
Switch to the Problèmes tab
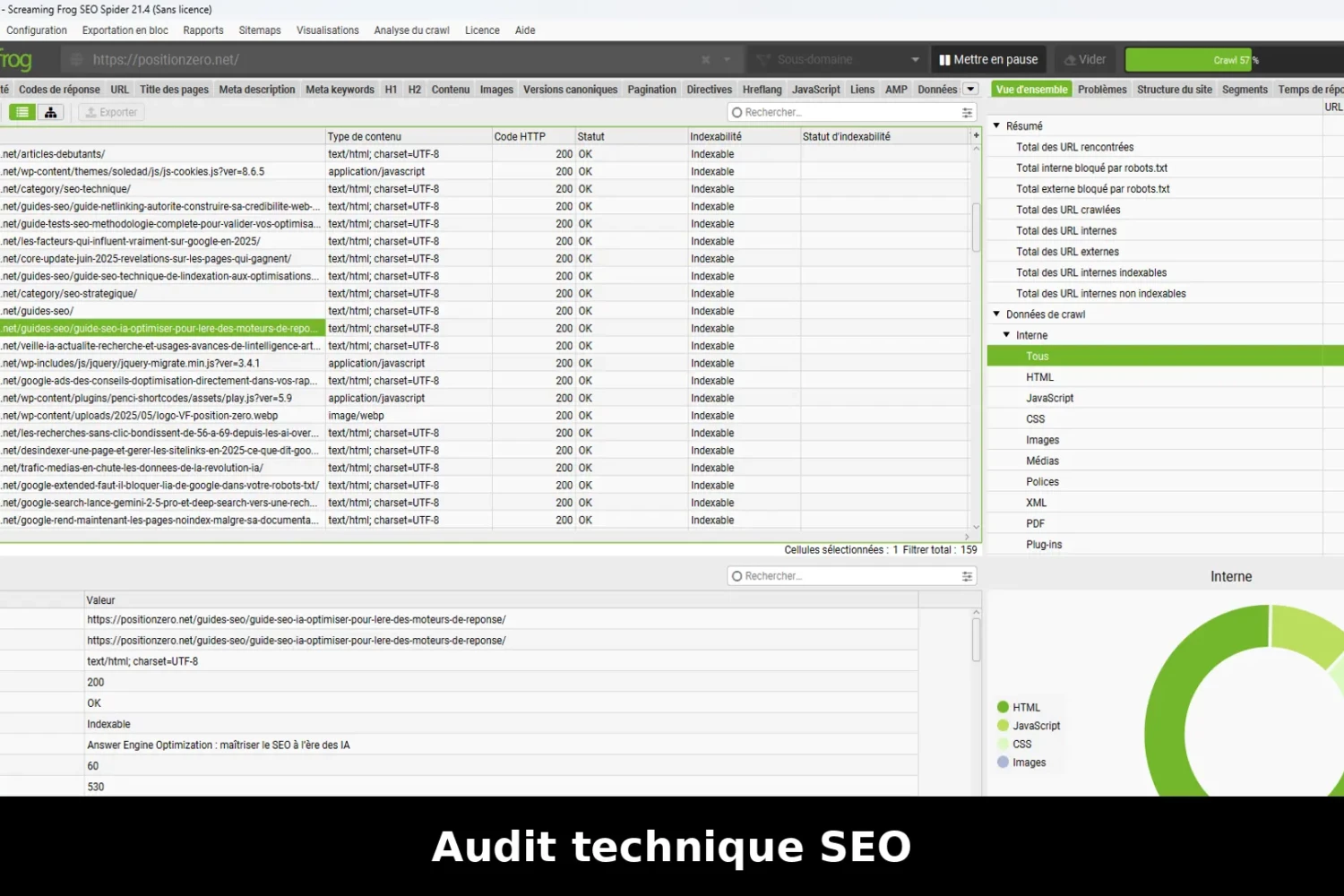pos(1101,89)
